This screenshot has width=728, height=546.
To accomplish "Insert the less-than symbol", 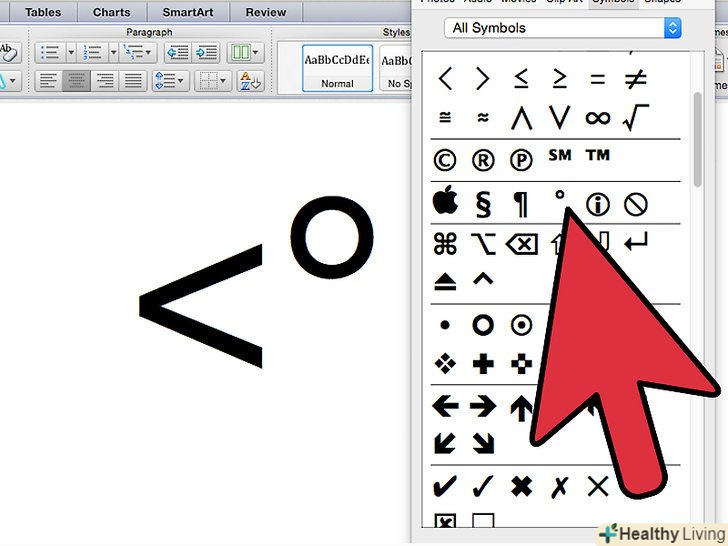I will coord(445,79).
